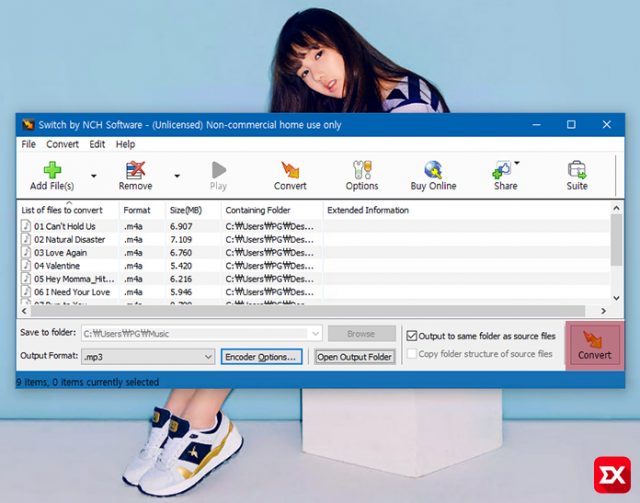The width and height of the screenshot is (640, 503).
Task: Open the Help menu
Action: coord(125,144)
